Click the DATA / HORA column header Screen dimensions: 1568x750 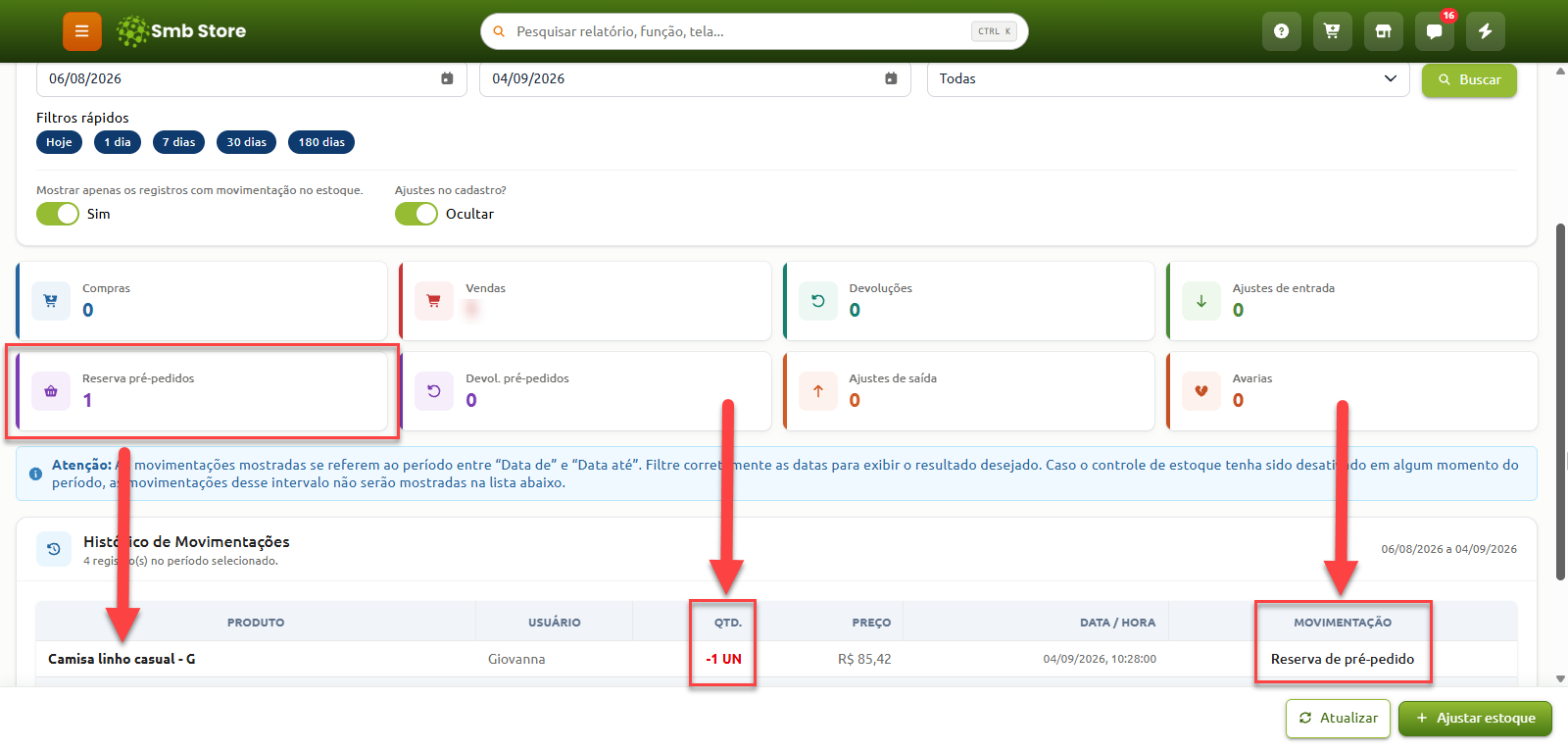tap(1117, 623)
